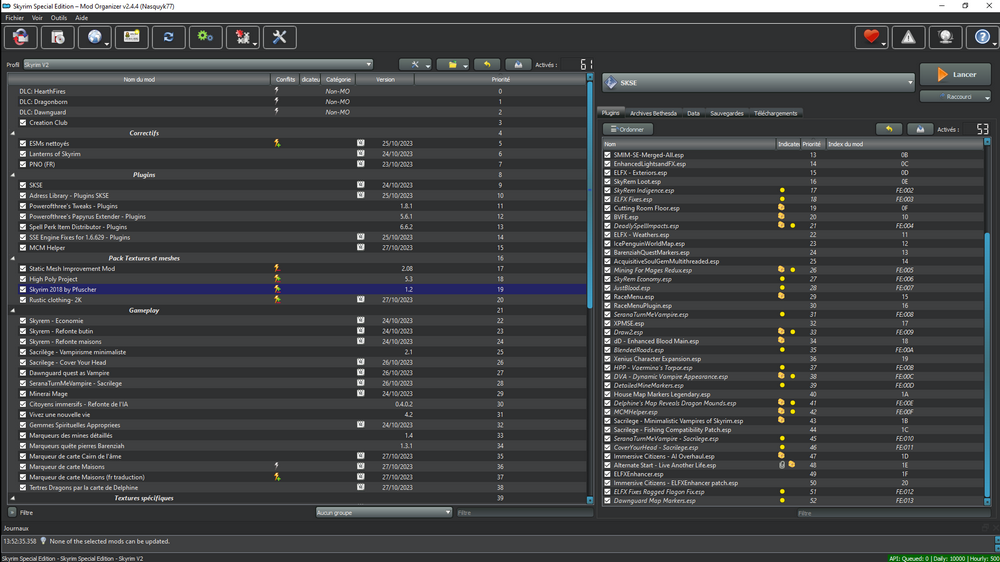Toggle Creation Club mod checkbox

click(23, 122)
